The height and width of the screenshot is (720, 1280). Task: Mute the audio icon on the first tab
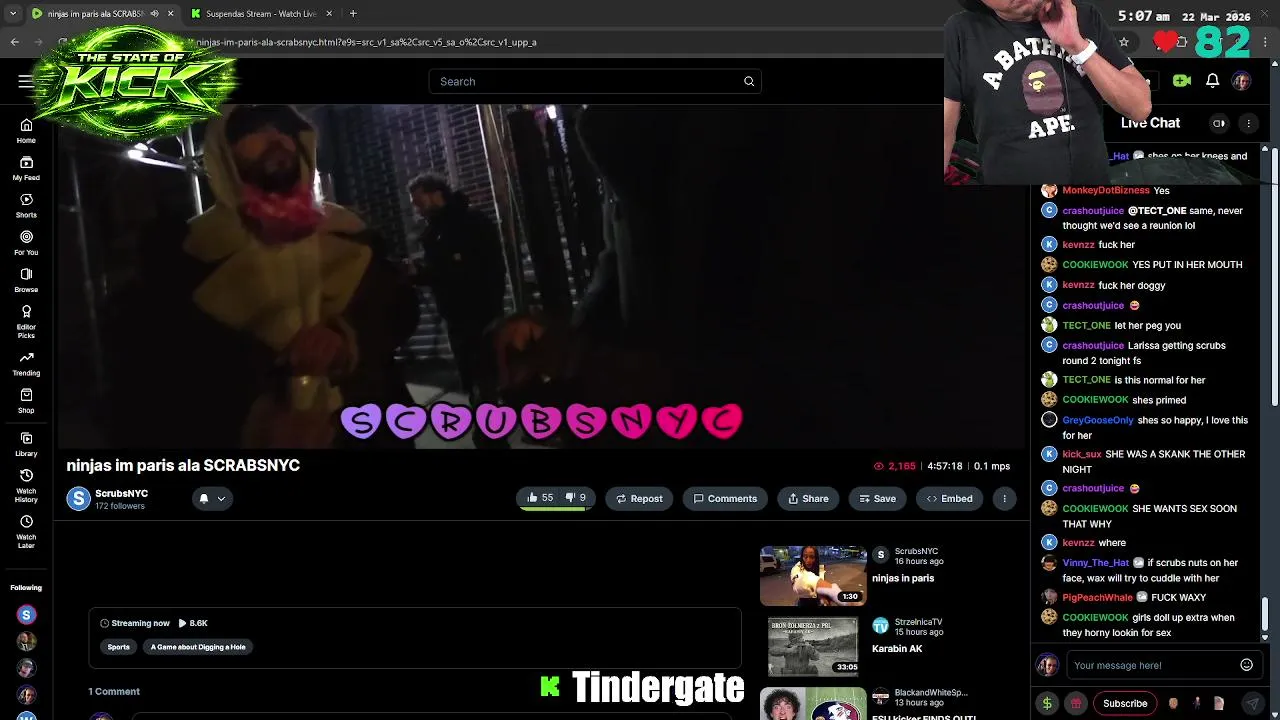pos(154,14)
